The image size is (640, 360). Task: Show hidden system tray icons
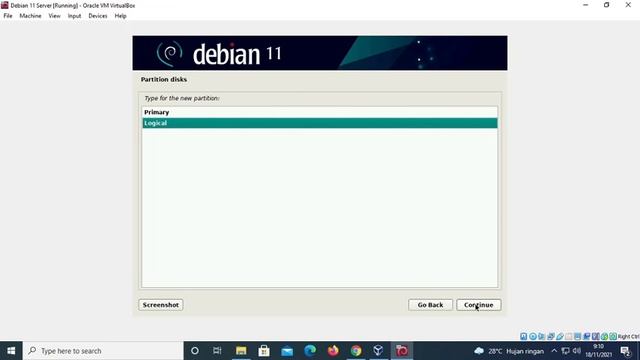pyautogui.click(x=554, y=351)
